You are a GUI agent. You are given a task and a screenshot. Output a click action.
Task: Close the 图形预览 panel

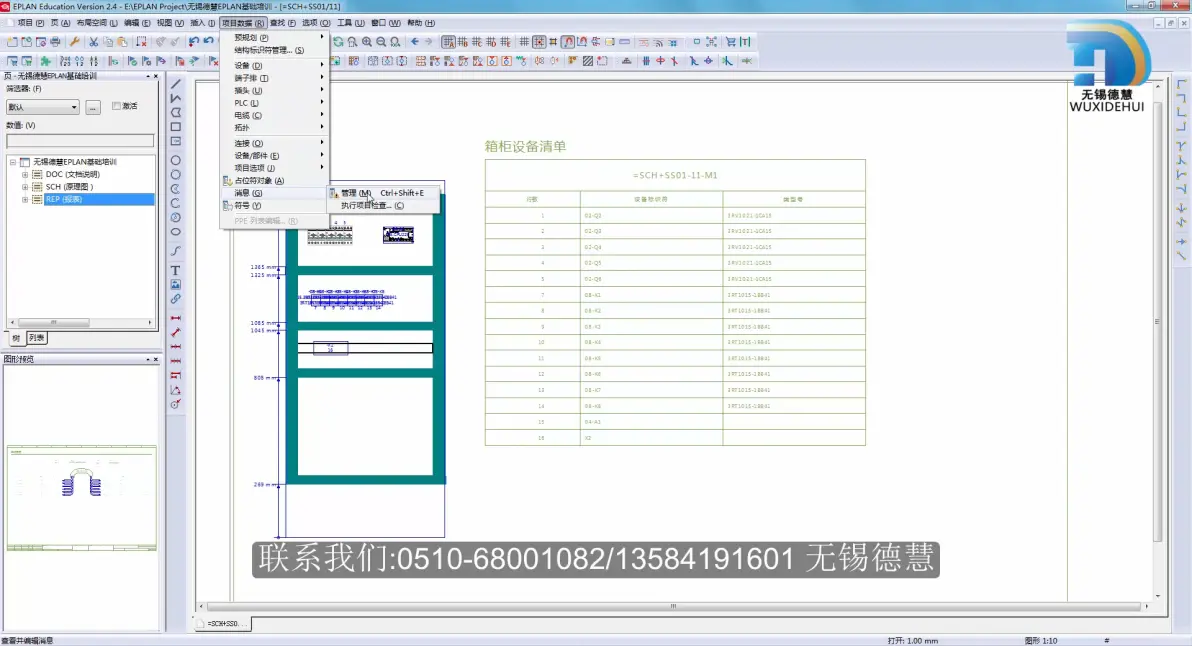(x=156, y=359)
